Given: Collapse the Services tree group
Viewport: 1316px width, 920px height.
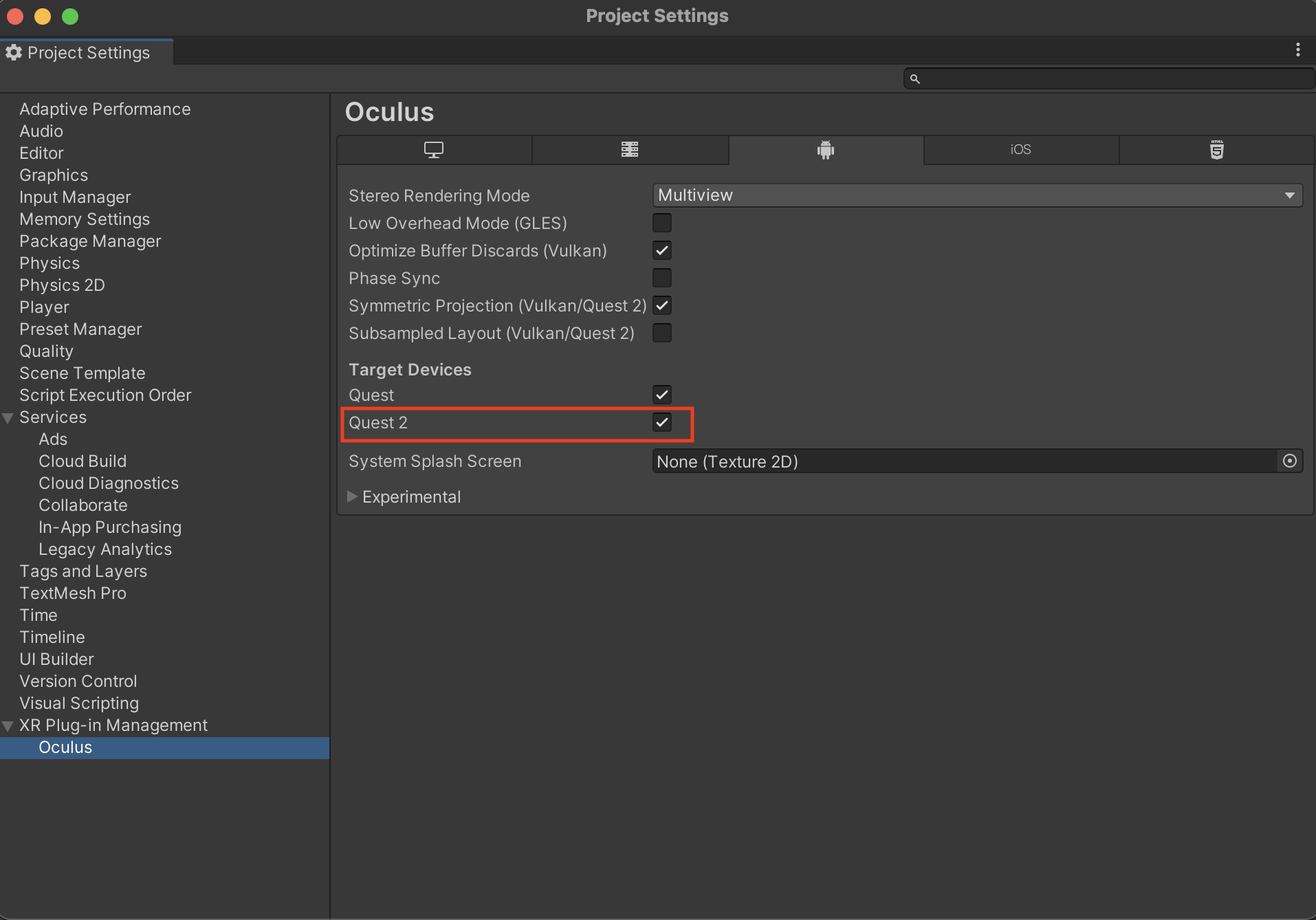Looking at the screenshot, I should (x=8, y=417).
